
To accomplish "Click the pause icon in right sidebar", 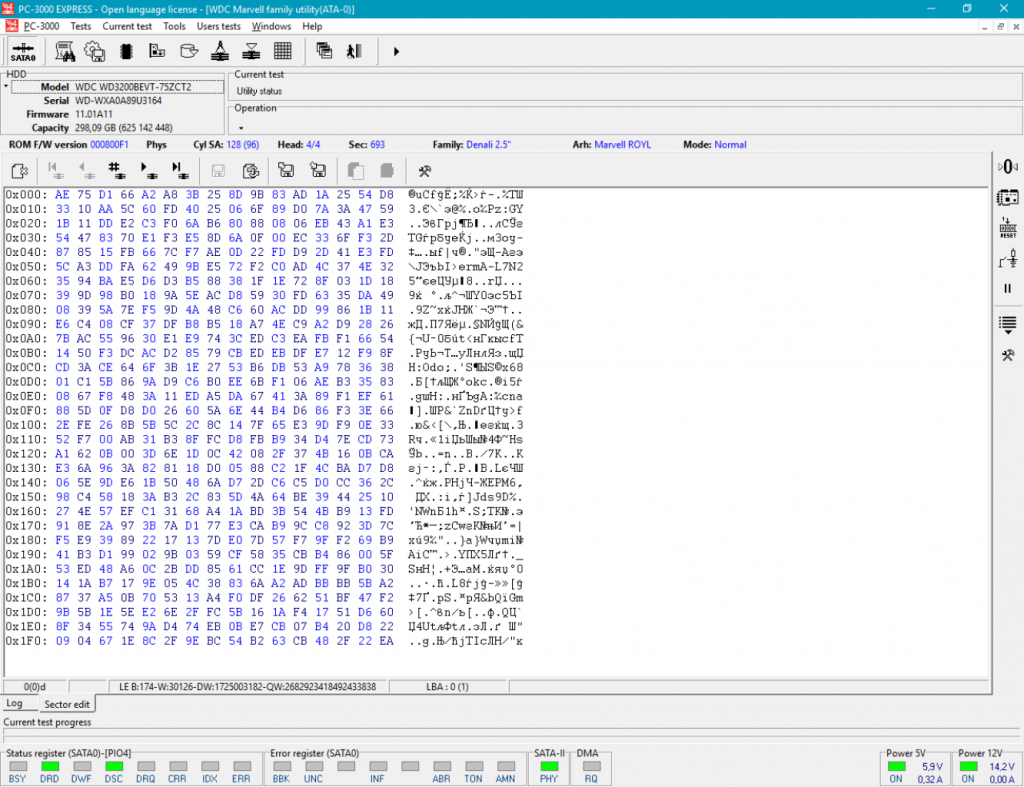I will point(1007,288).
